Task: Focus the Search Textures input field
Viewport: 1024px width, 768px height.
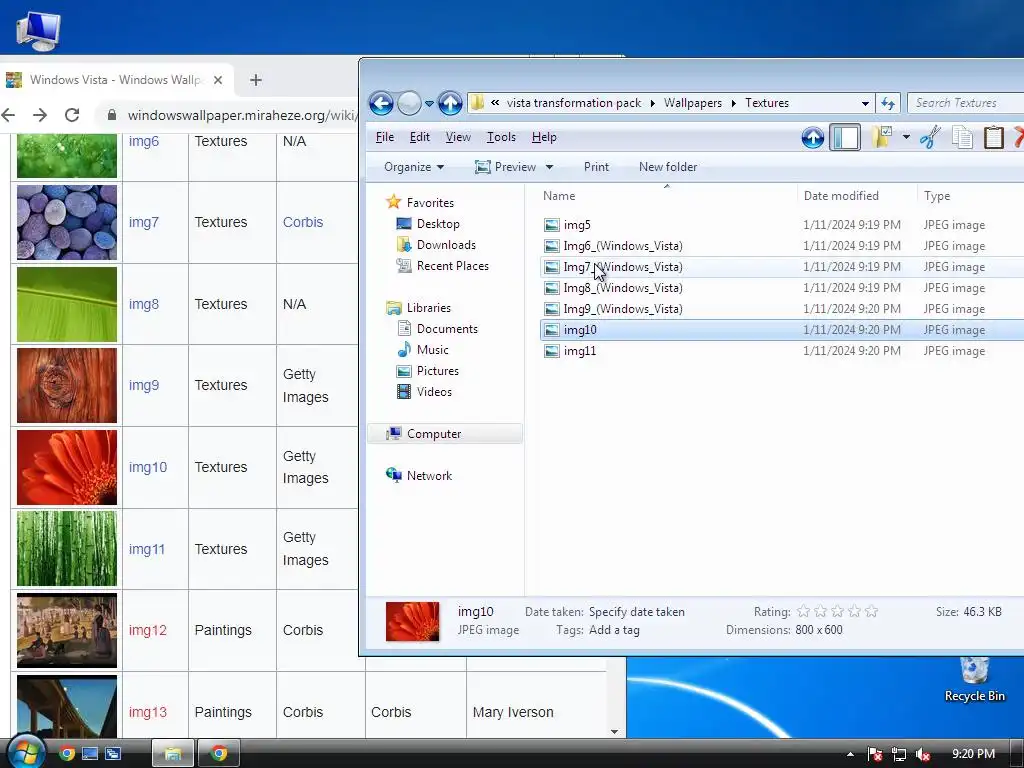Action: 965,103
